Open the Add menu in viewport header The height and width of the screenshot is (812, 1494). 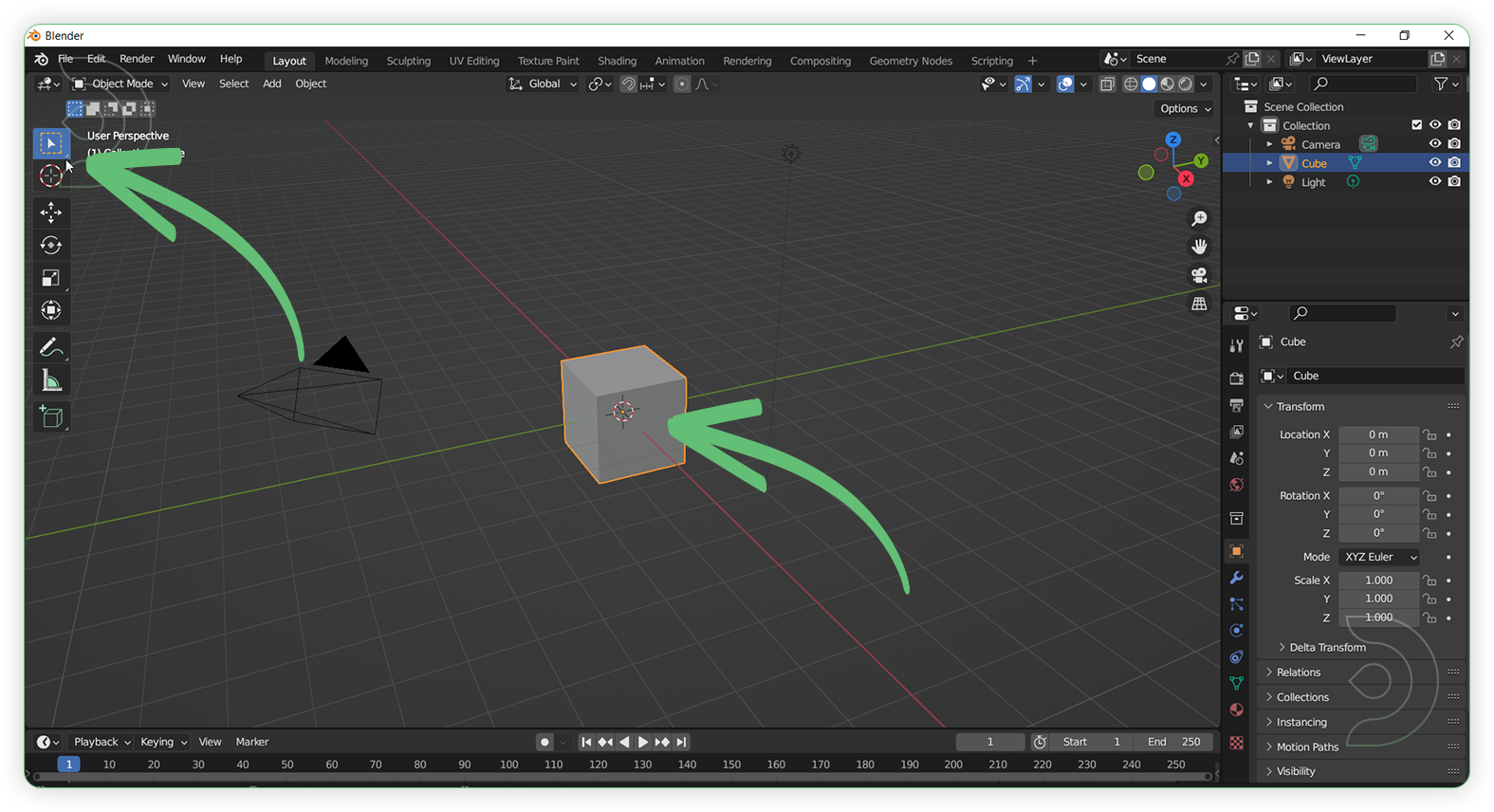pyautogui.click(x=271, y=84)
